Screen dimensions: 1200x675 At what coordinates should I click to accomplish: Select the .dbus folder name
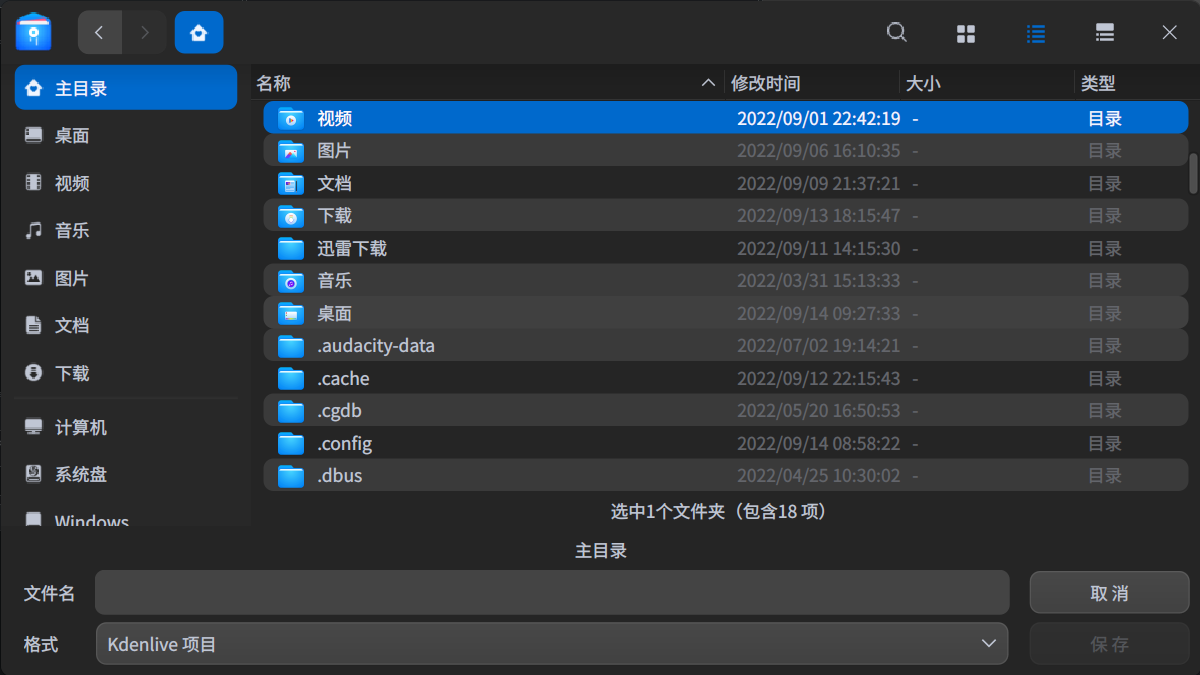(340, 476)
